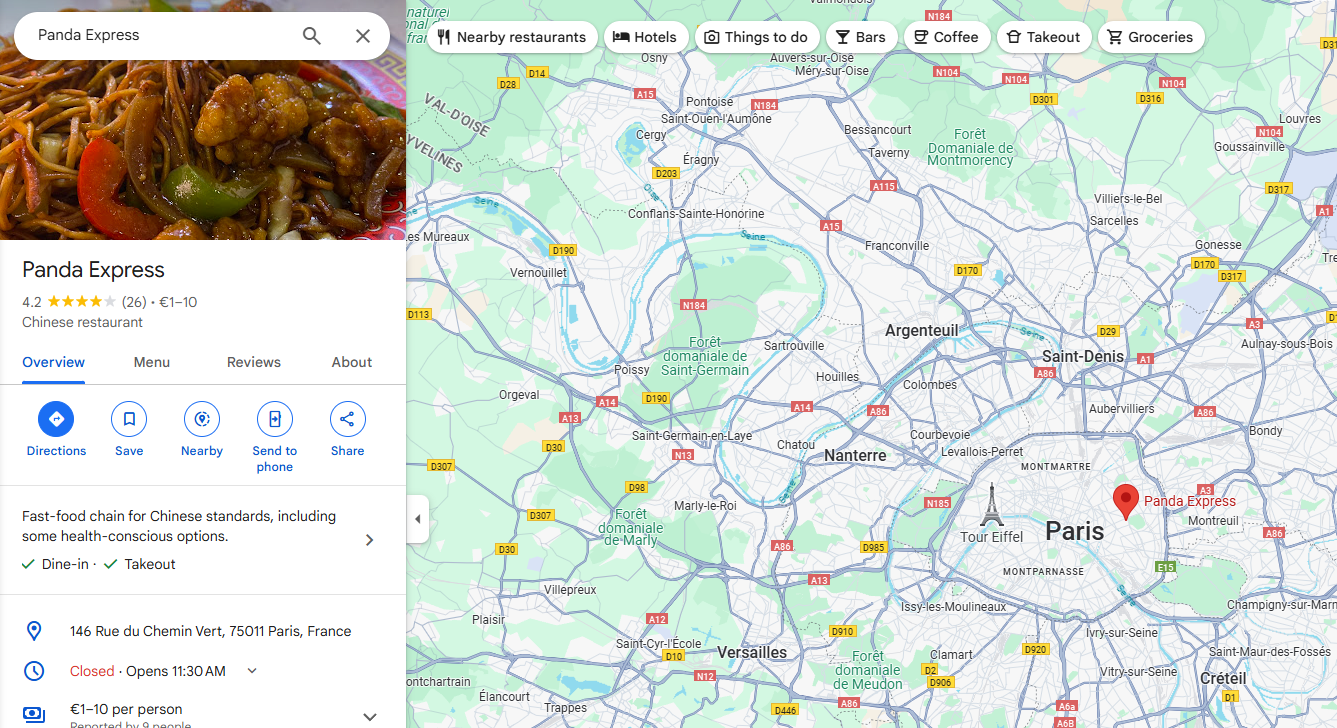Select the Eiffel Tower landmark icon
Viewport: 1337px width, 728px height.
[991, 505]
